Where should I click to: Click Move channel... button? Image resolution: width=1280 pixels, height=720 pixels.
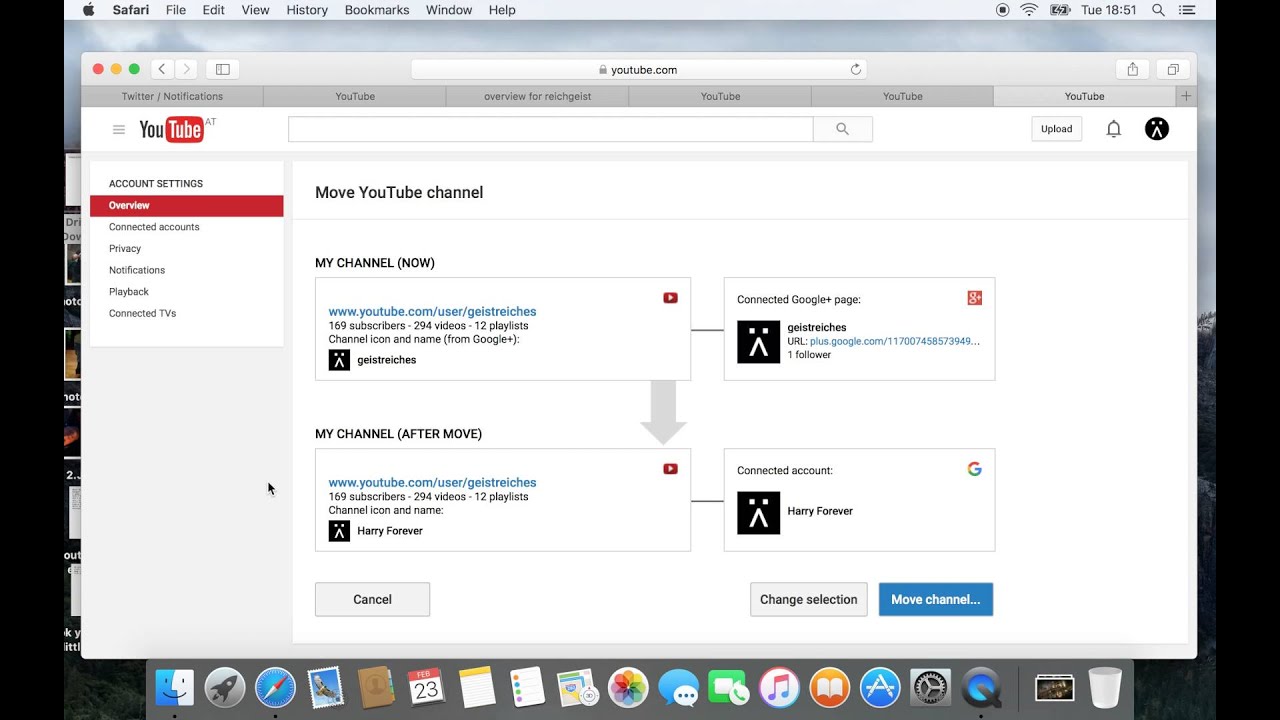(936, 599)
